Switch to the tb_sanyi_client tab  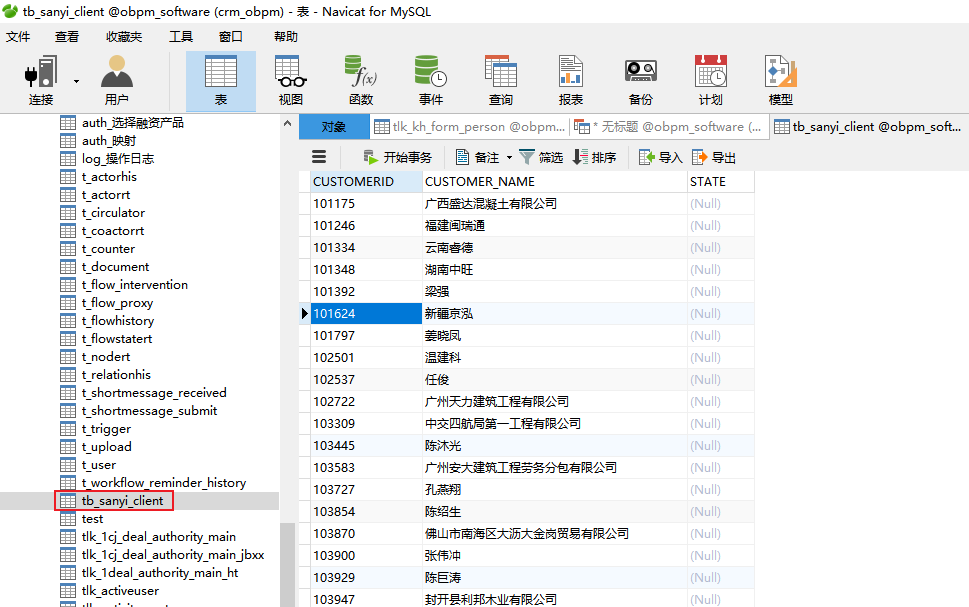[x=868, y=127]
